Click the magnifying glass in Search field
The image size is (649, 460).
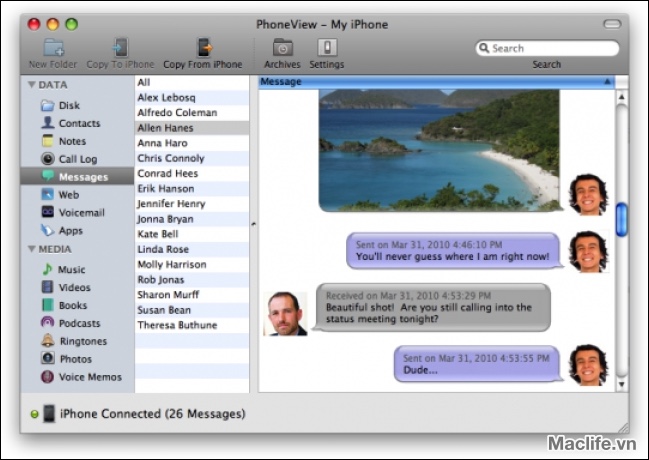[x=484, y=48]
